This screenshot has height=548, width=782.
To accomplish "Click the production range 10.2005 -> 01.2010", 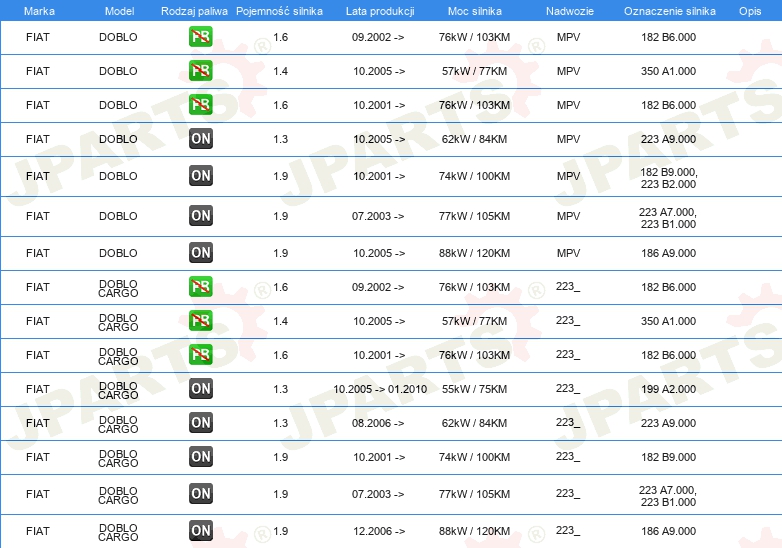I will pos(380,389).
